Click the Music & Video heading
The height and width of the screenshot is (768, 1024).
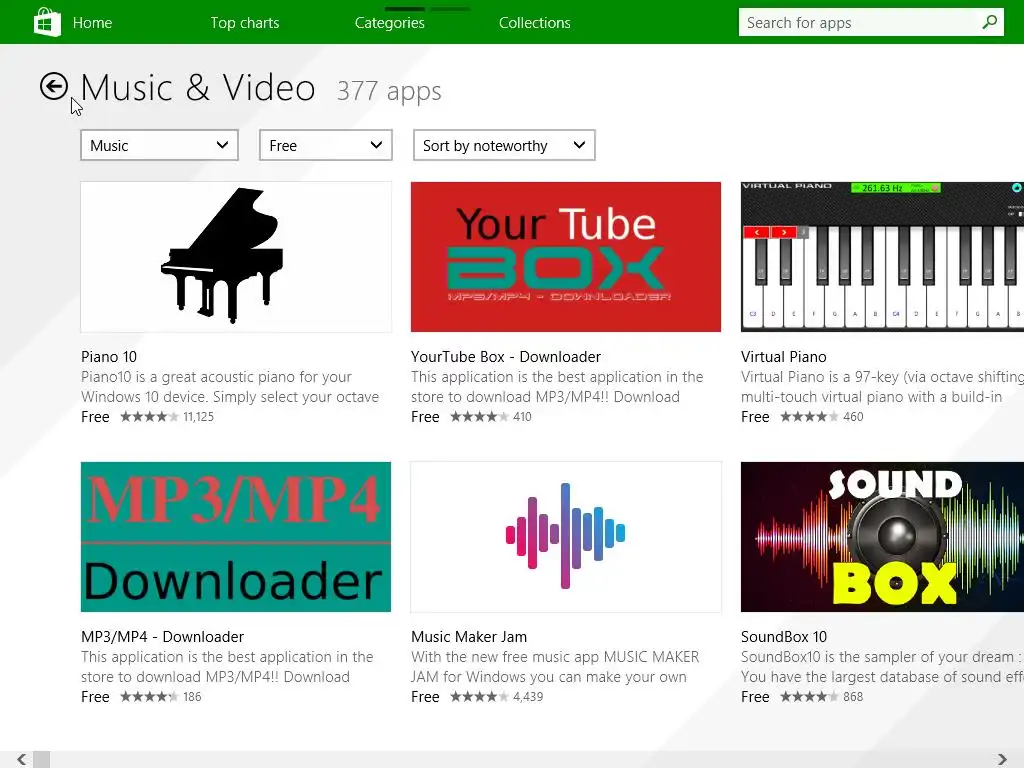(x=198, y=88)
